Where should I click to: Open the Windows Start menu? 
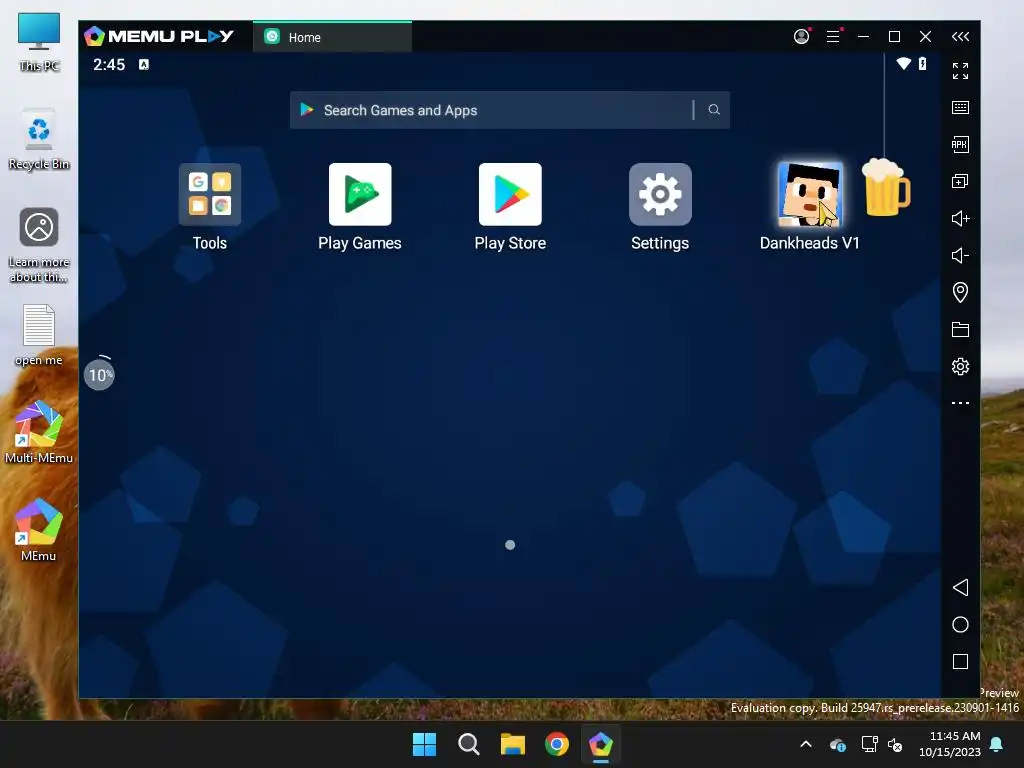pyautogui.click(x=424, y=744)
